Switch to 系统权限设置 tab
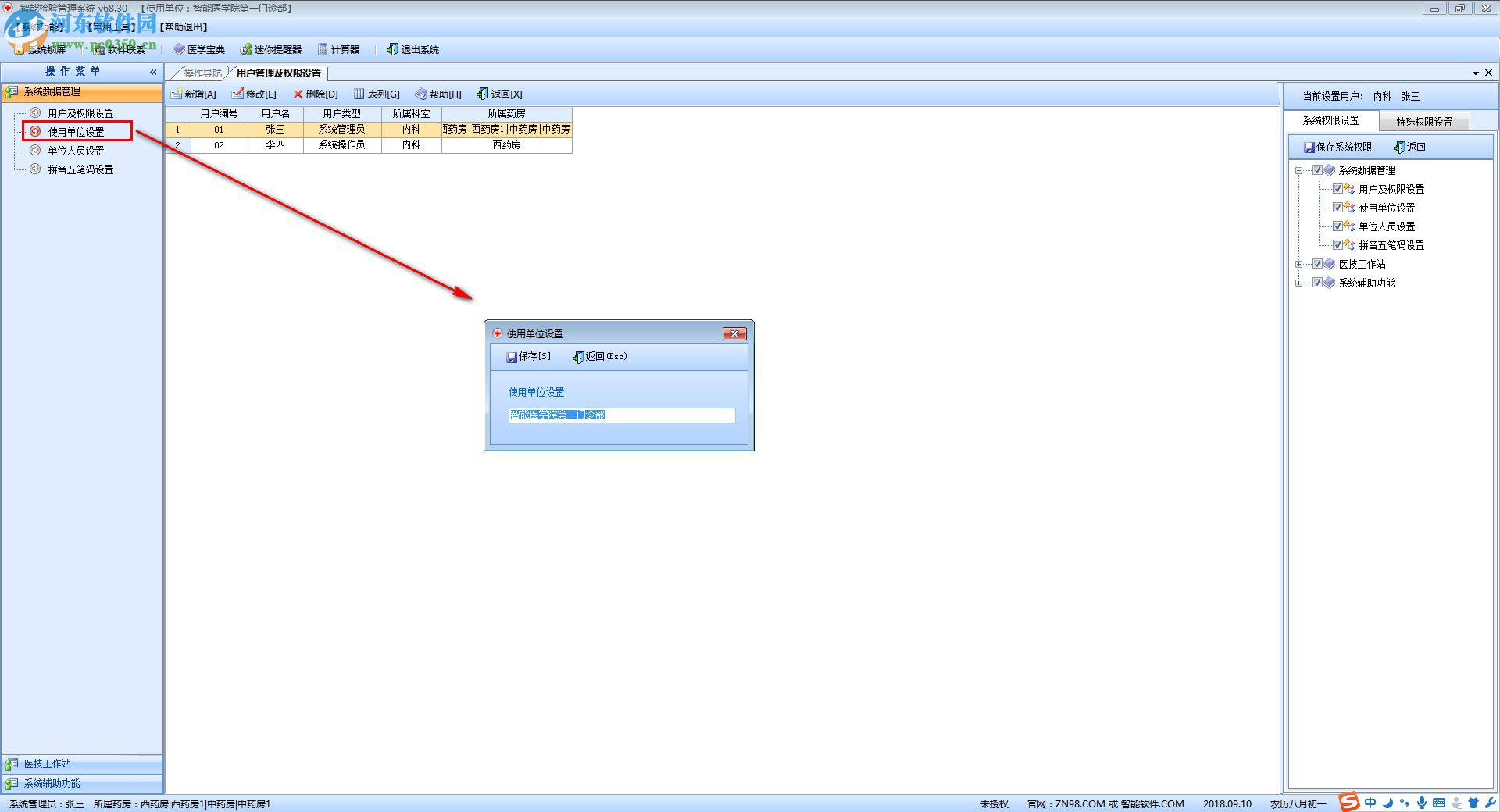1500x812 pixels. point(1330,120)
